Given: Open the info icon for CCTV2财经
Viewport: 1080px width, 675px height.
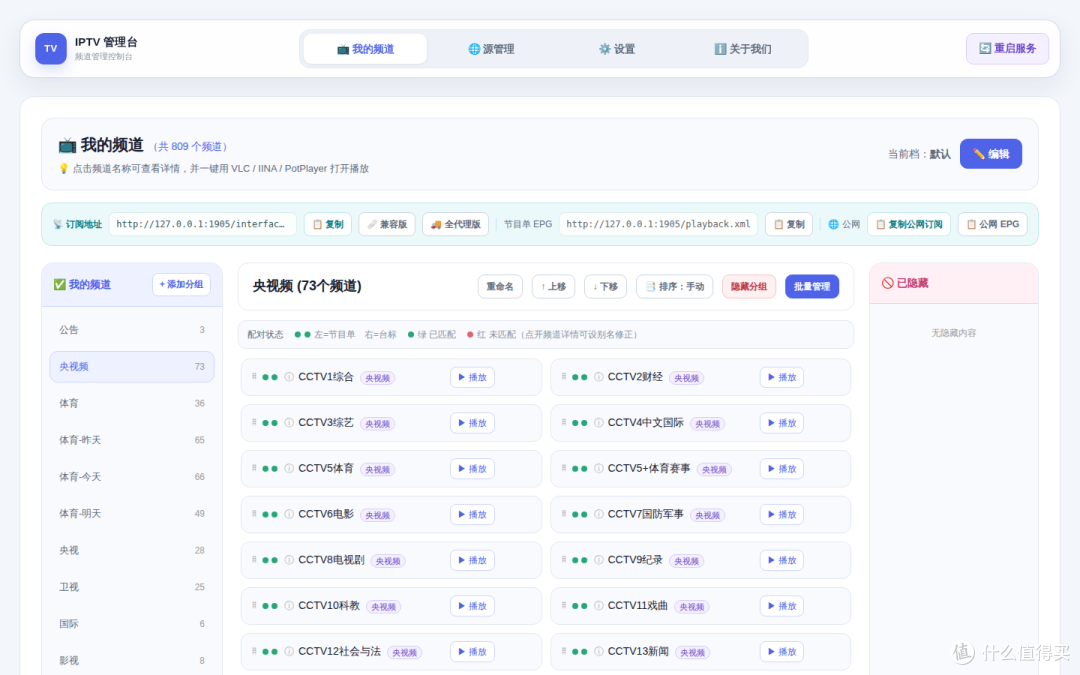Looking at the screenshot, I should [x=599, y=377].
